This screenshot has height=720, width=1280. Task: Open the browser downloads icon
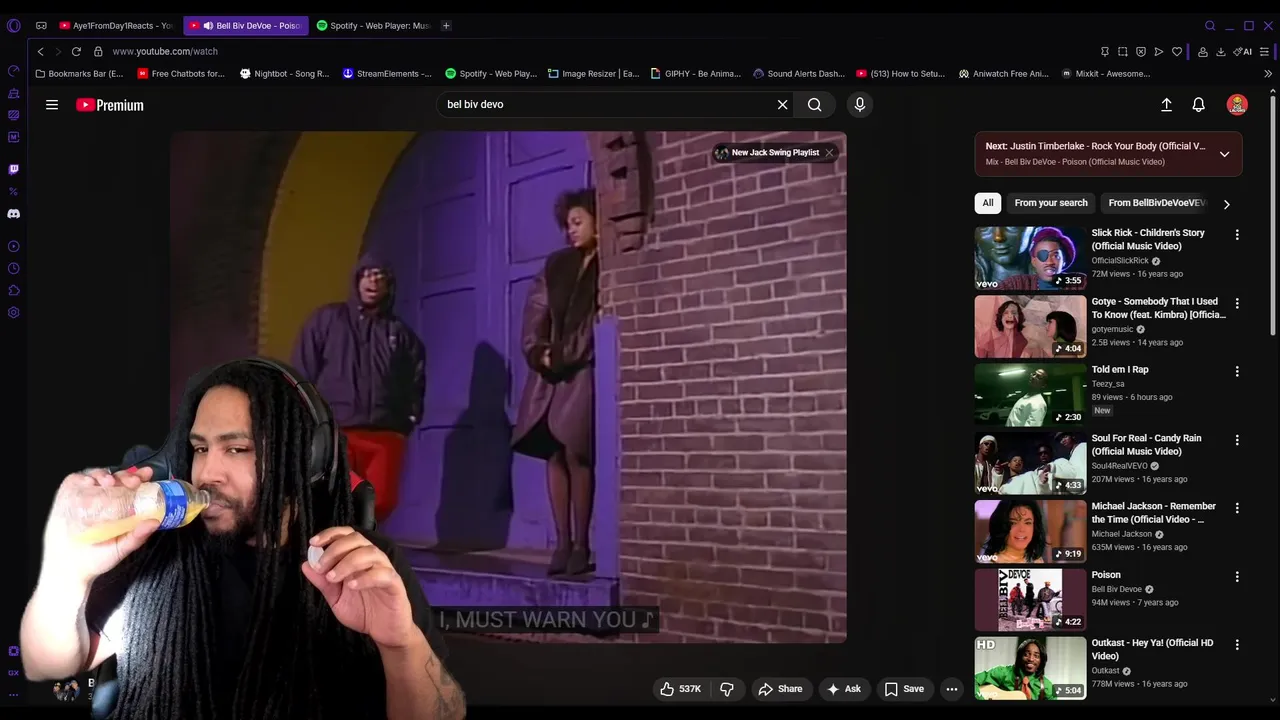click(x=1221, y=52)
